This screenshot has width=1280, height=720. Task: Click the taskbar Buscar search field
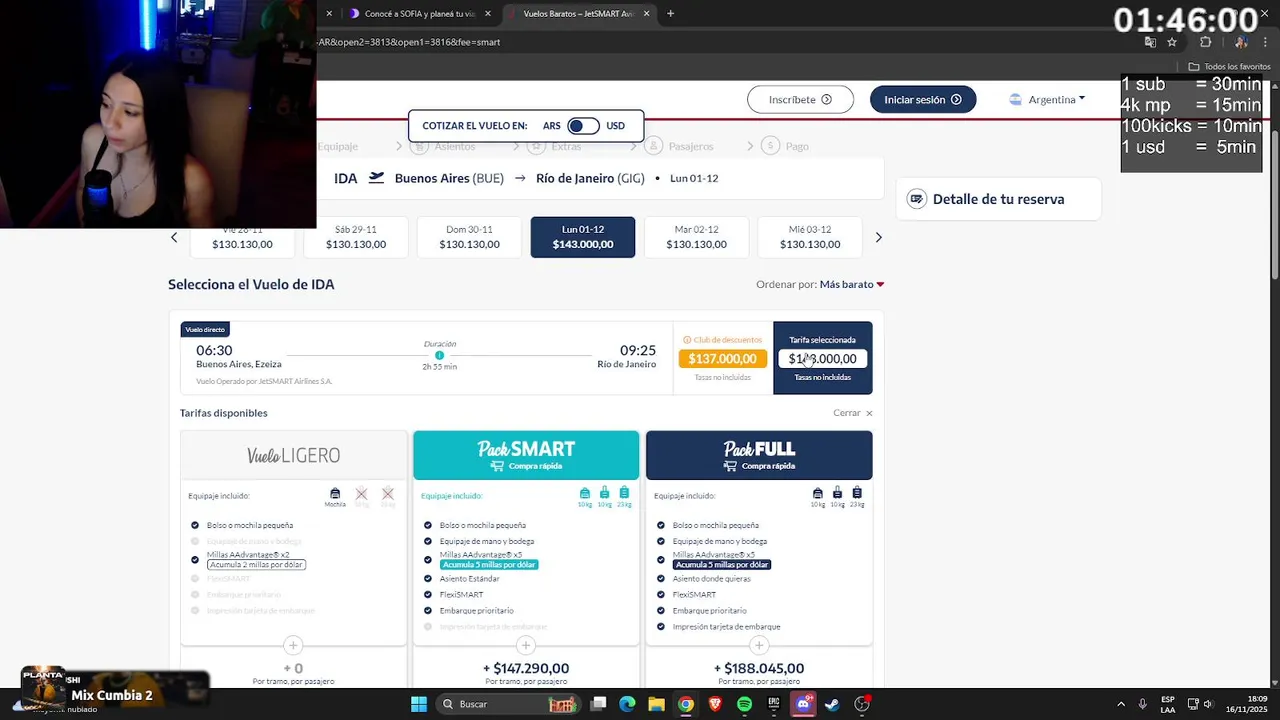(509, 704)
